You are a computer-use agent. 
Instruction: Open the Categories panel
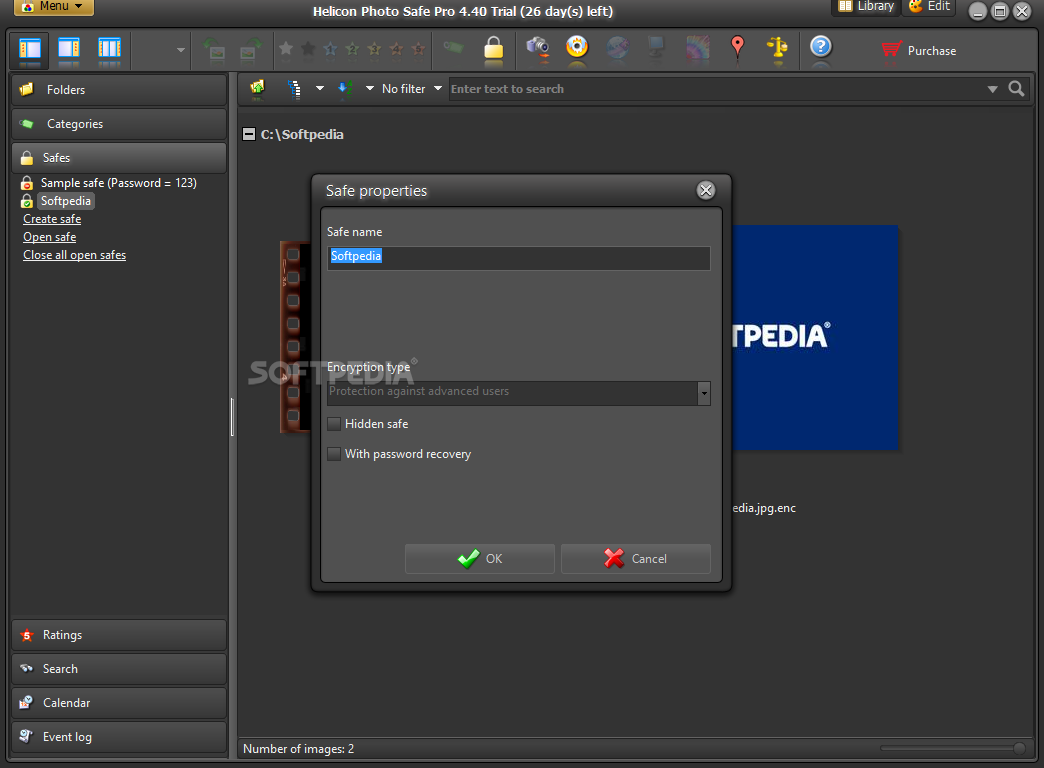[x=119, y=124]
